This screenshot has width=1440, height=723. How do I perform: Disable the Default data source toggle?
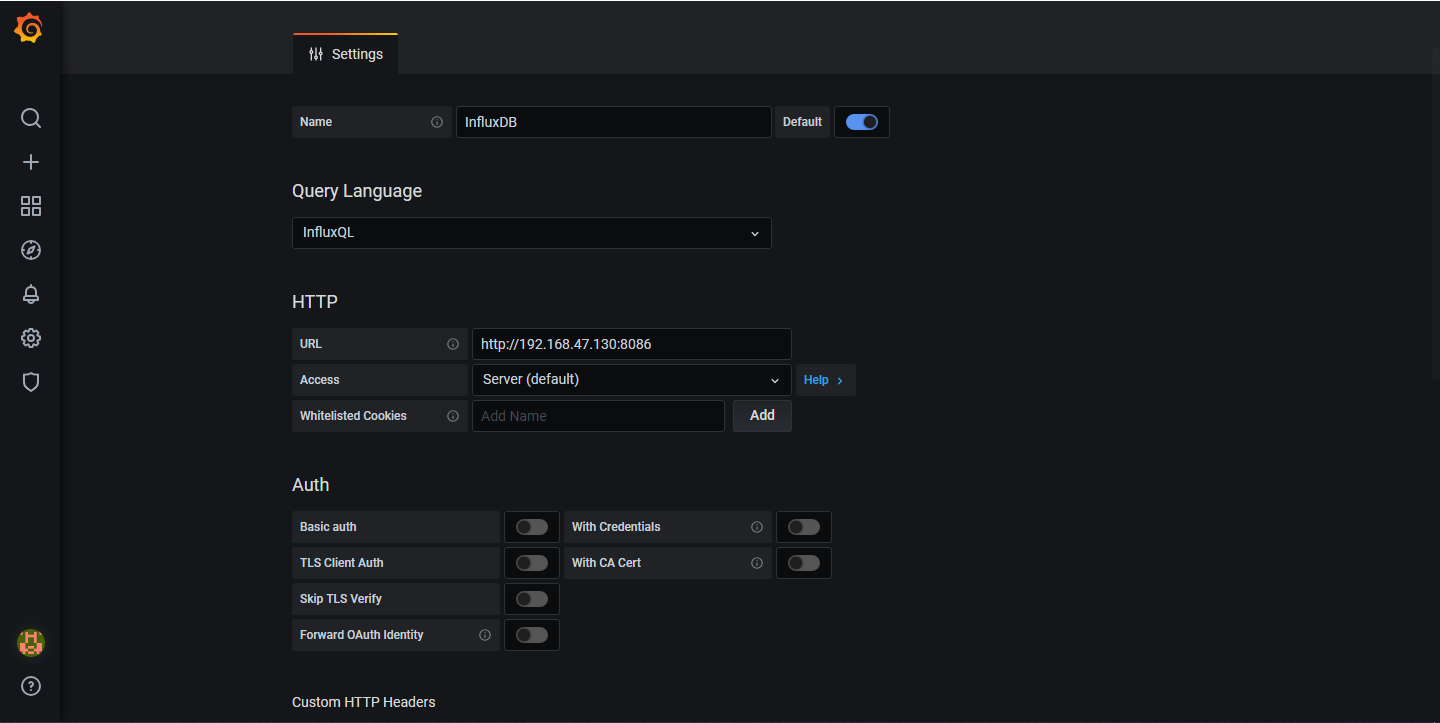pos(861,121)
